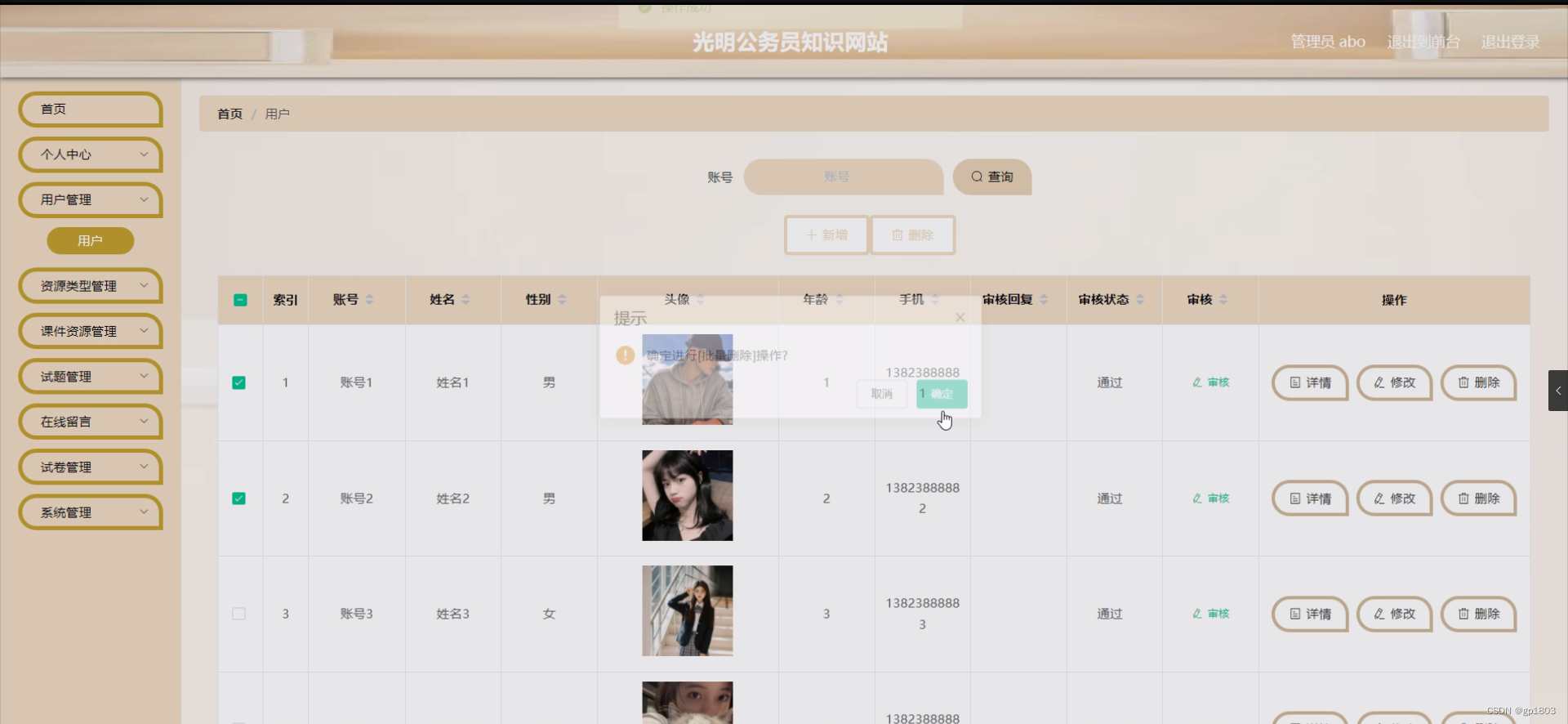Expand the 个人中心 menu chevron
This screenshot has height=724, width=1568.
pyautogui.click(x=144, y=154)
